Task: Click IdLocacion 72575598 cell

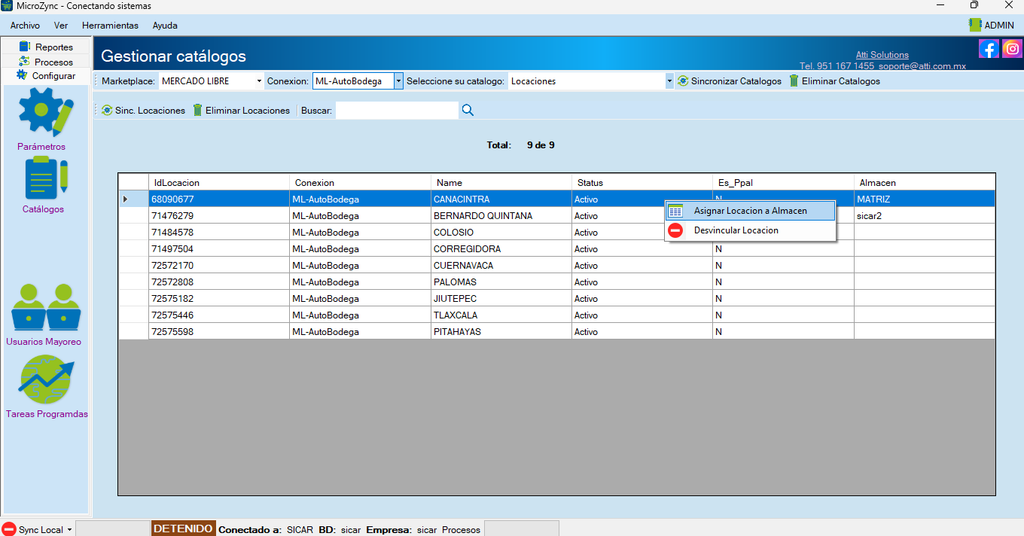Action: coord(219,332)
